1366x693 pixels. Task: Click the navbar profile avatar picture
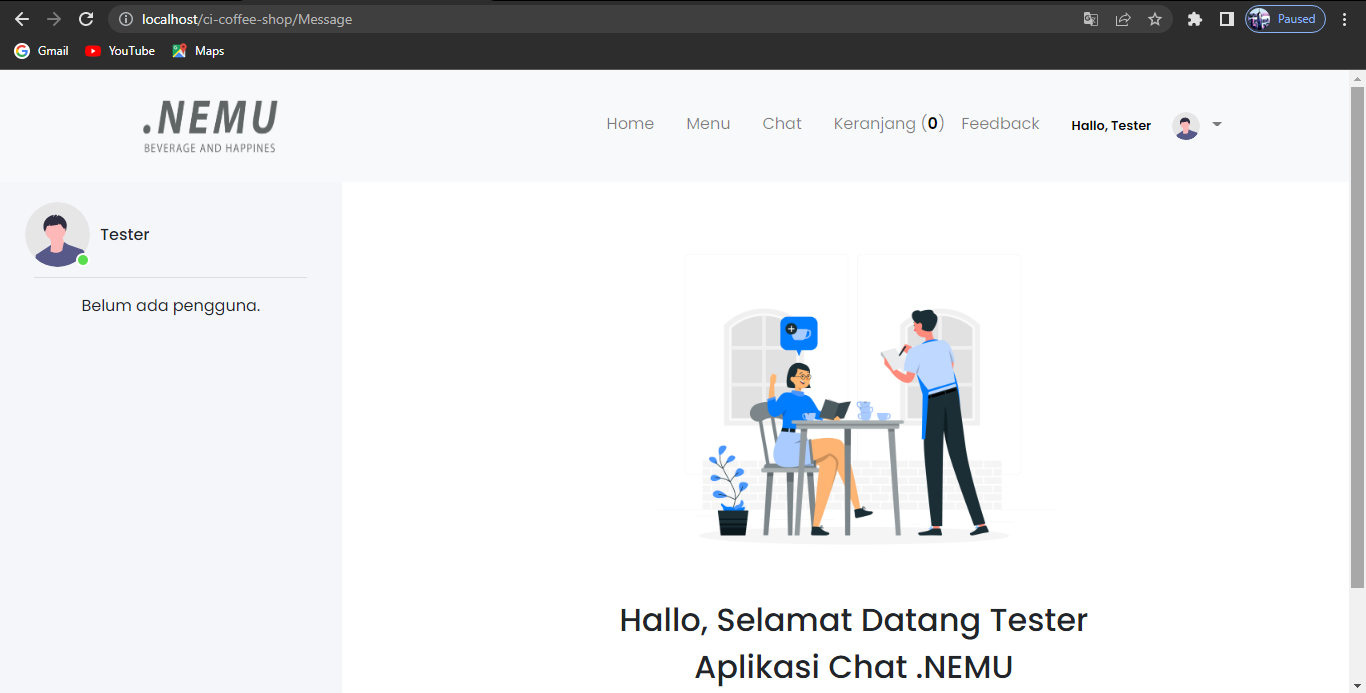(x=1185, y=125)
